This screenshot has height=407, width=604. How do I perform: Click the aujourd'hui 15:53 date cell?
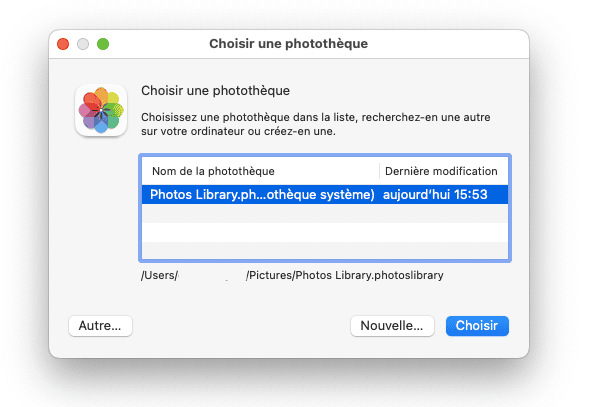pos(435,194)
